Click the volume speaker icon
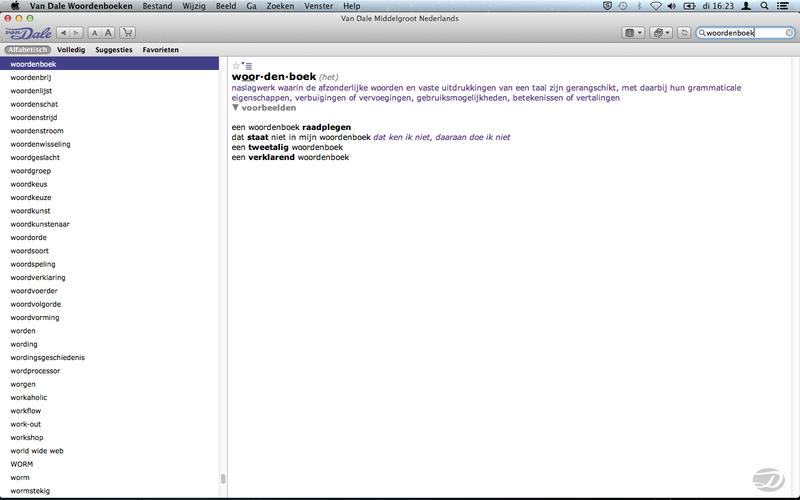This screenshot has height=500, width=800. point(671,6)
